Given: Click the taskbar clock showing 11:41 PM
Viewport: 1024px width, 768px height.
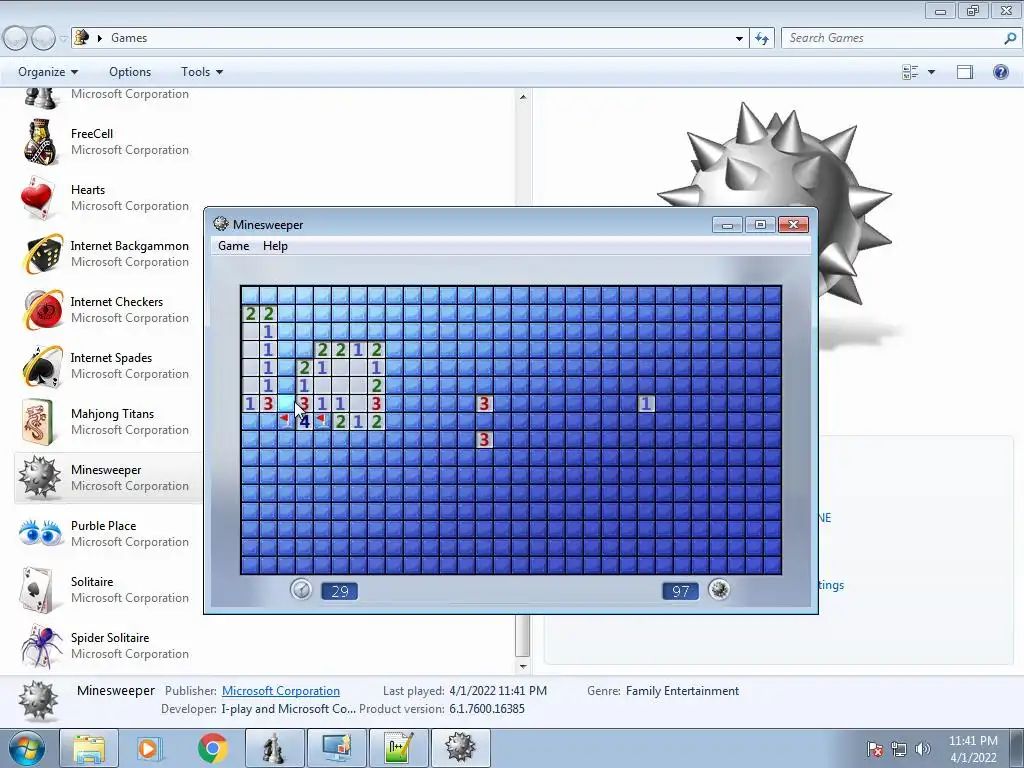Looking at the screenshot, I should [973, 749].
